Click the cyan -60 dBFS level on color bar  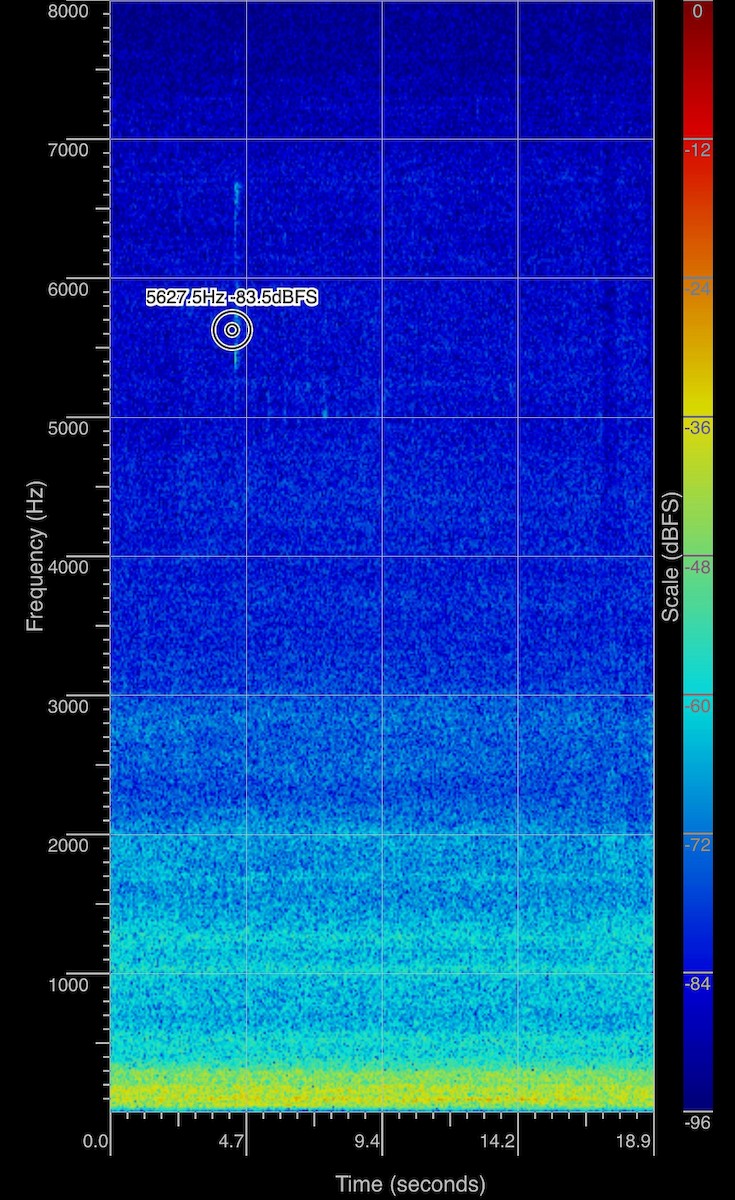697,706
